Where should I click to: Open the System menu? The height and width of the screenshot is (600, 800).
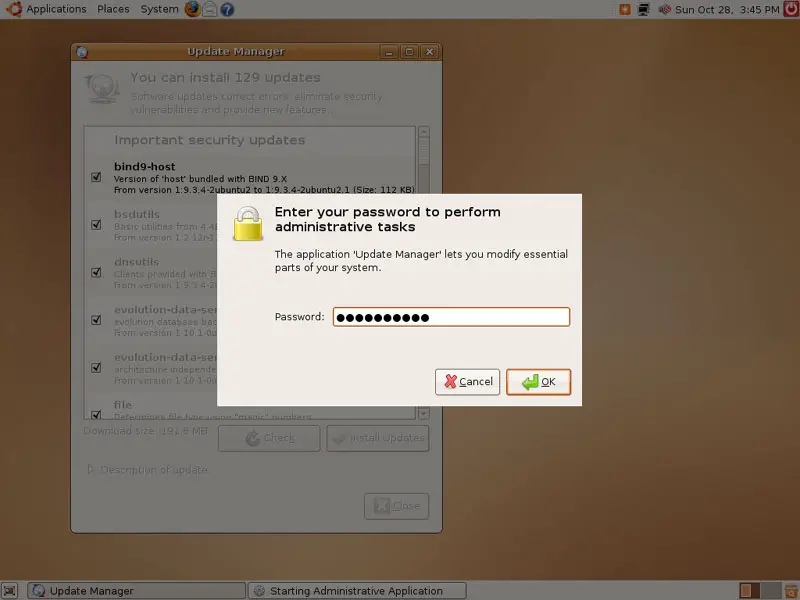[159, 9]
